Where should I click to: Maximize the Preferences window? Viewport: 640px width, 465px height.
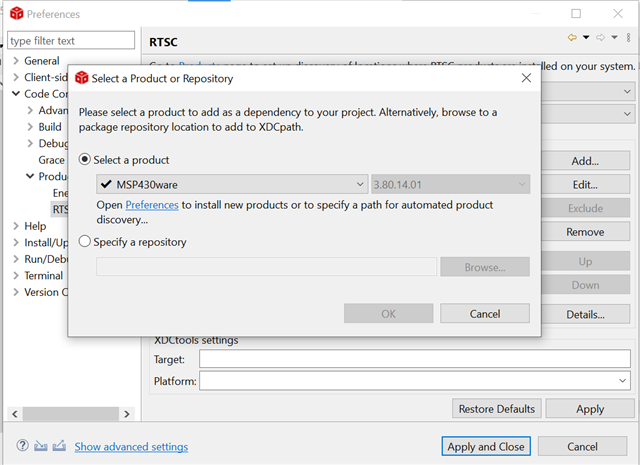tap(576, 15)
